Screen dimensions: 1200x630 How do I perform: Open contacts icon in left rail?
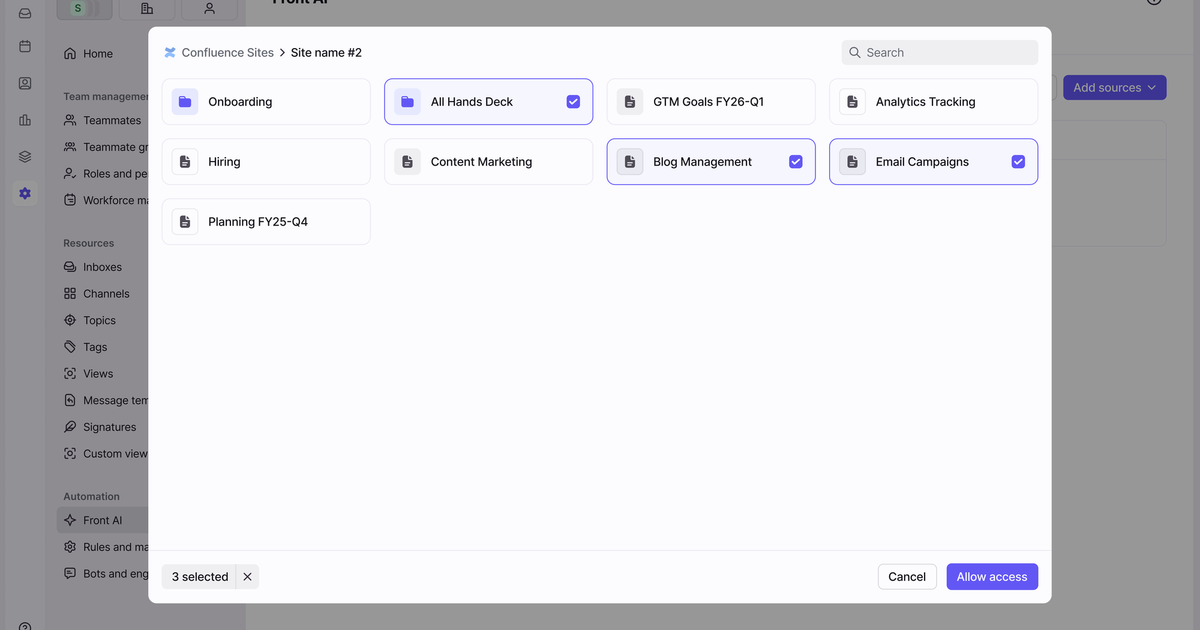pos(25,83)
